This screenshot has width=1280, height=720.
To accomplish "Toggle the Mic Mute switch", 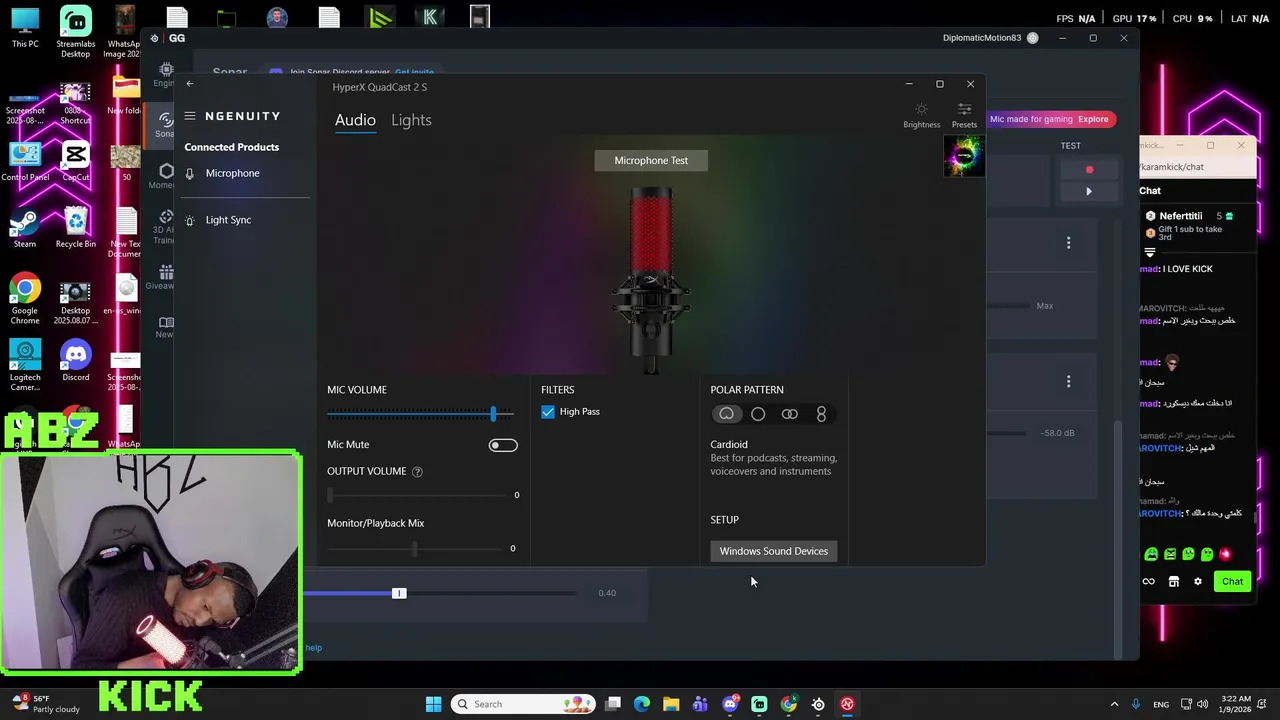I will [503, 445].
